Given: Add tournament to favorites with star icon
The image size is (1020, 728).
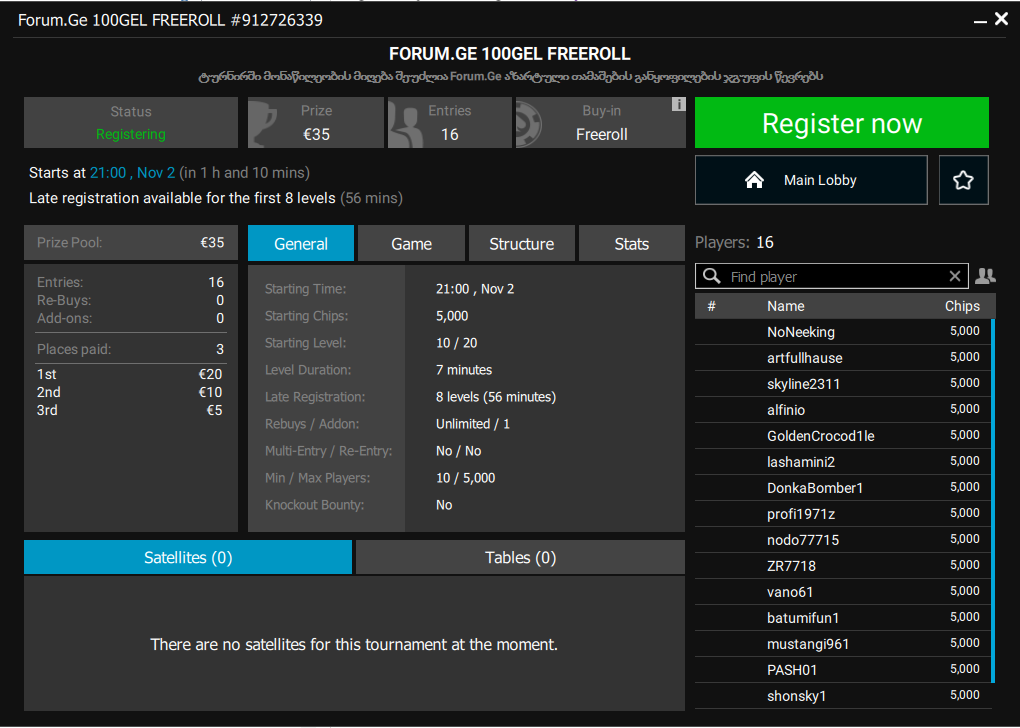Looking at the screenshot, I should click(963, 180).
